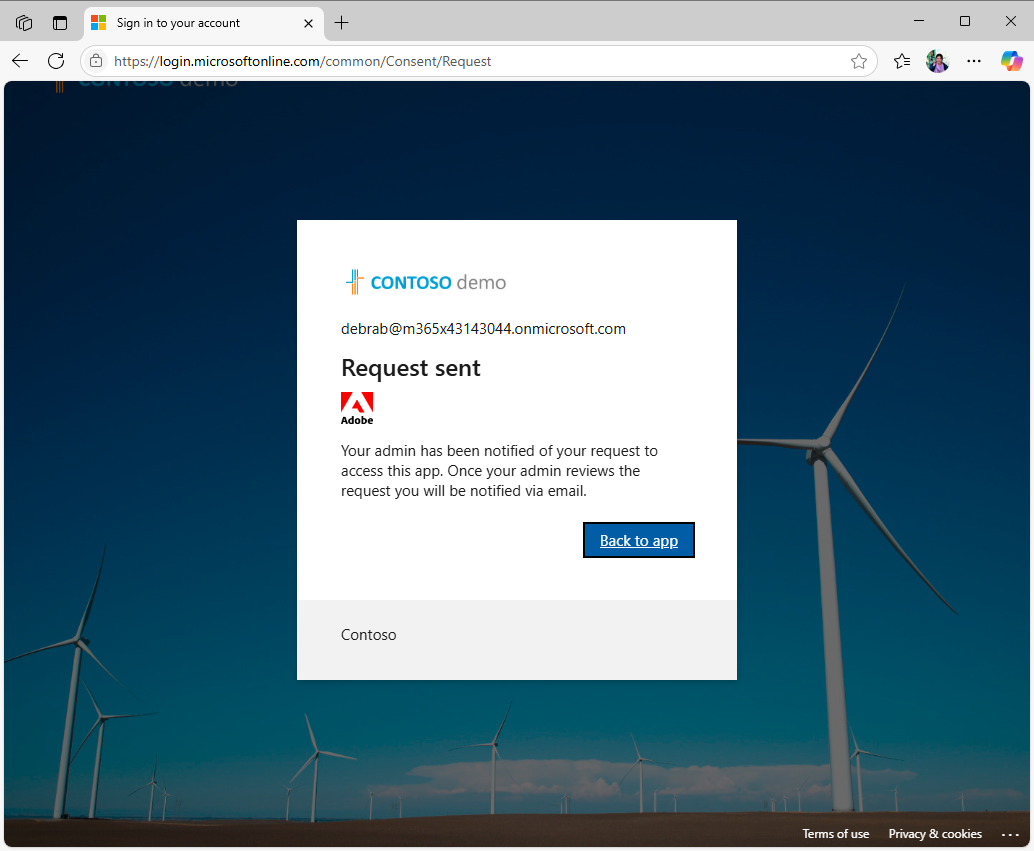Reload the page with the refresh icon
Screen dimensions: 1034x851
56,61
